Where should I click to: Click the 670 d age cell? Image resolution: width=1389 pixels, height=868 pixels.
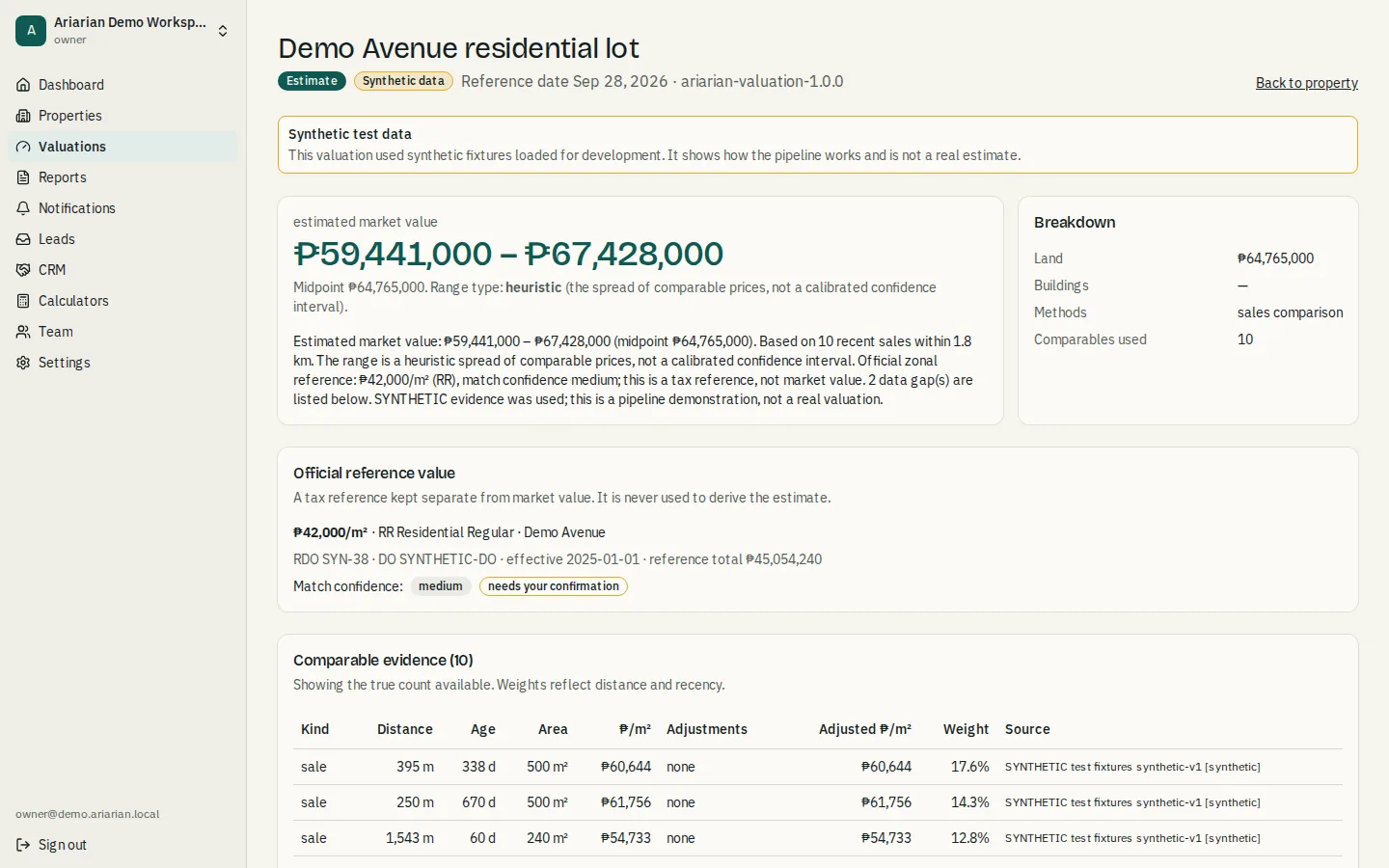click(478, 802)
